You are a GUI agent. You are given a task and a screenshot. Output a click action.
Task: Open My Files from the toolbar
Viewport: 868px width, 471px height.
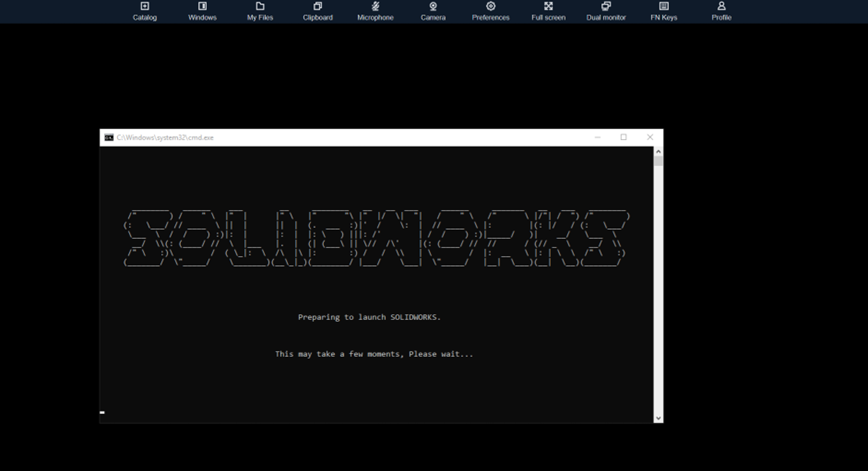click(x=260, y=11)
